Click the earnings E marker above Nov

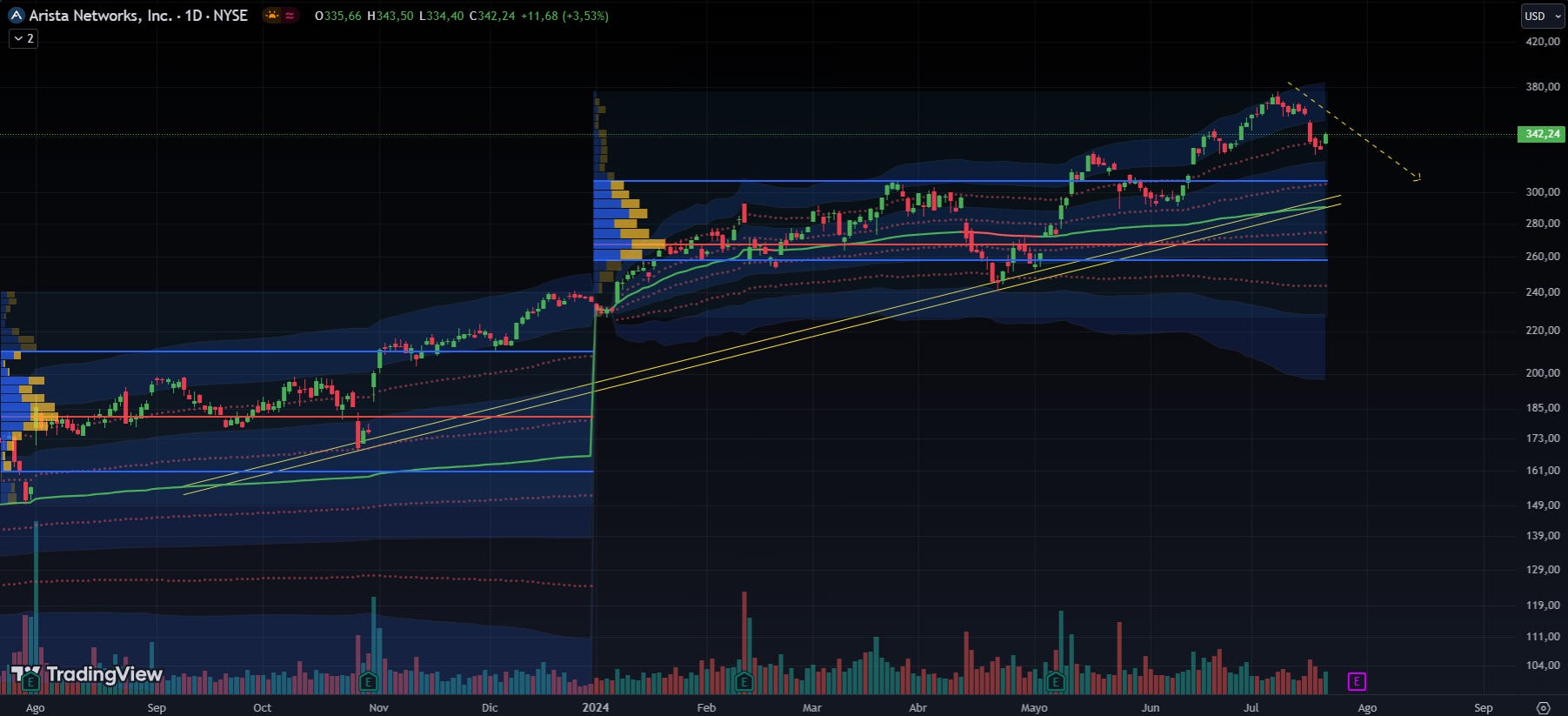368,681
